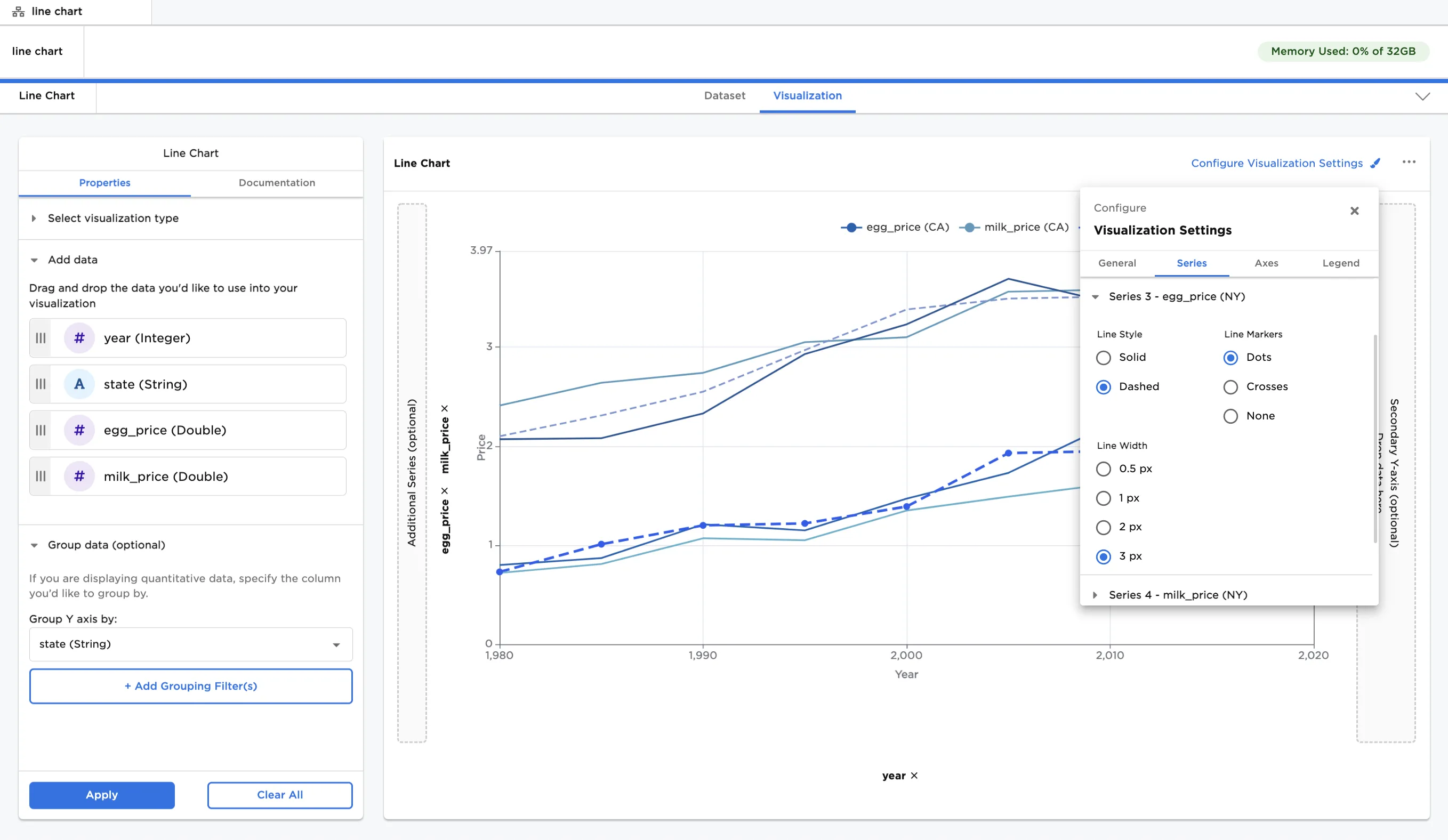Expand Select visualization type section
Screen dimensions: 1448x840
pyautogui.click(x=34, y=219)
